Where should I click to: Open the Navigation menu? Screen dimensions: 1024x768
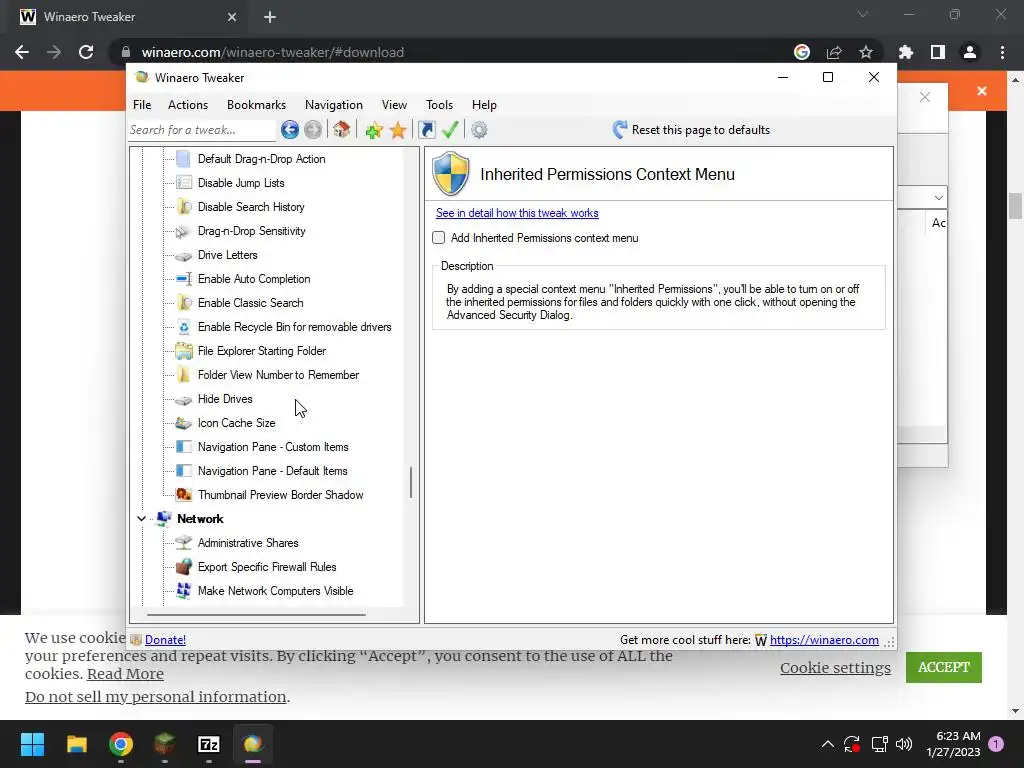pos(334,104)
